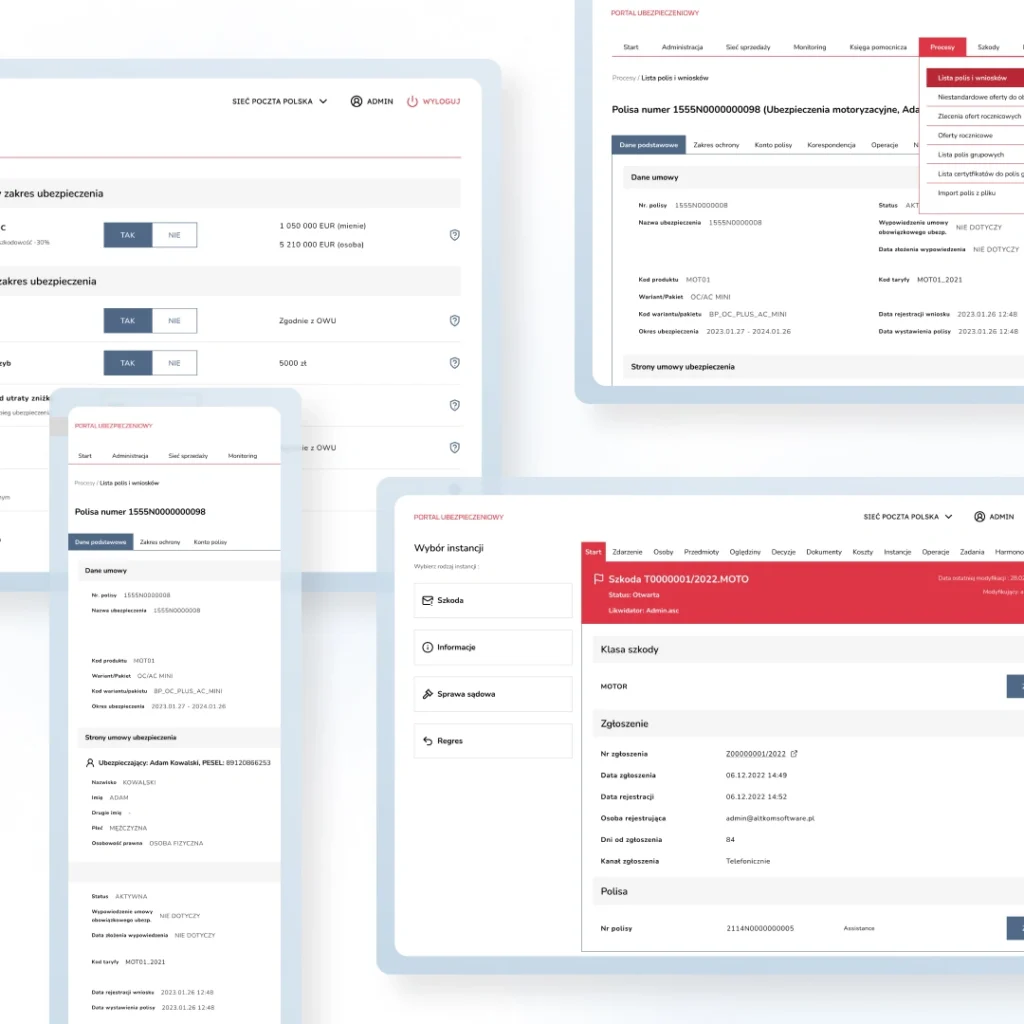Click the gavel icon for Sprawa sądowa

pos(428,694)
